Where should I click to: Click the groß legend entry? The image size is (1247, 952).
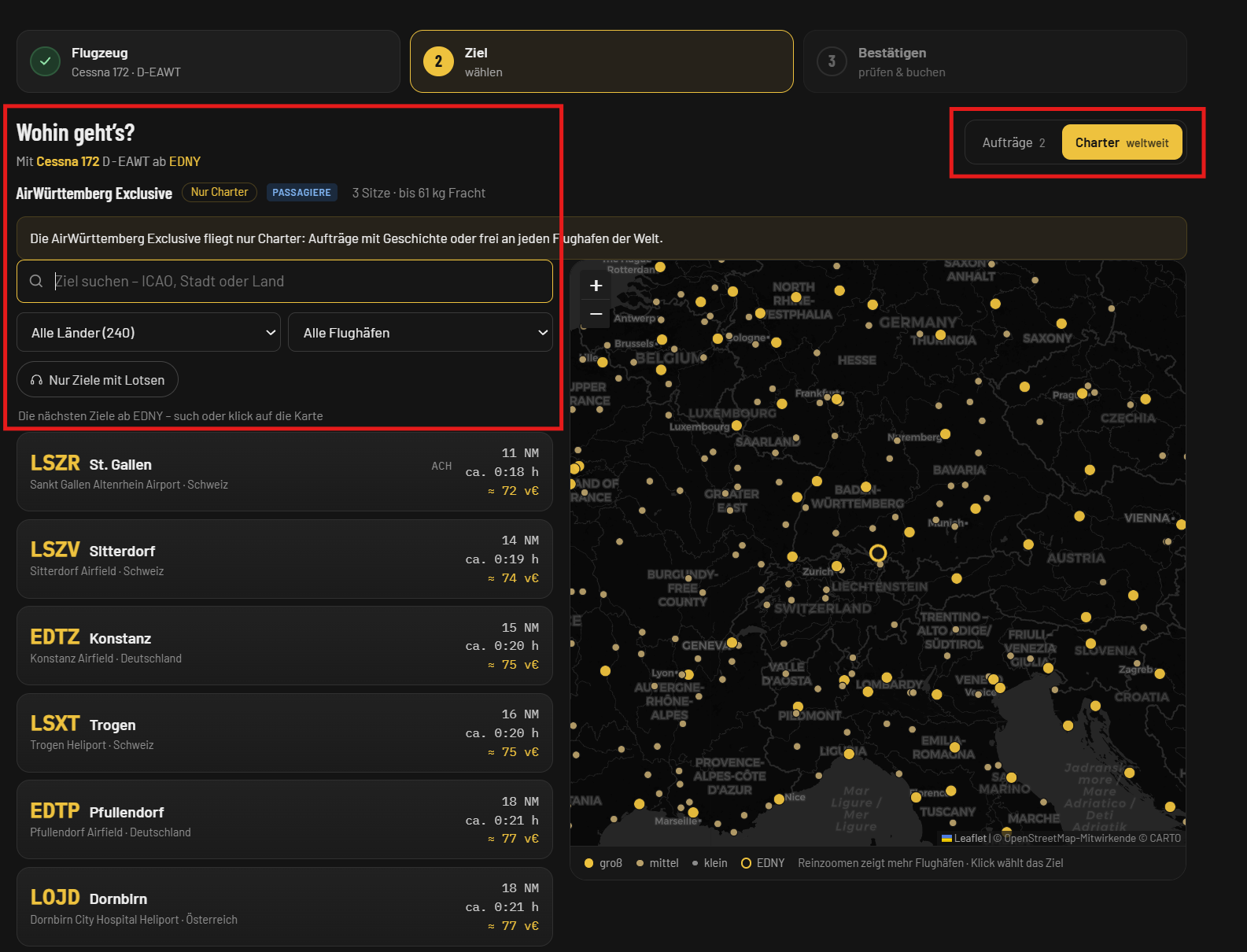tap(603, 863)
